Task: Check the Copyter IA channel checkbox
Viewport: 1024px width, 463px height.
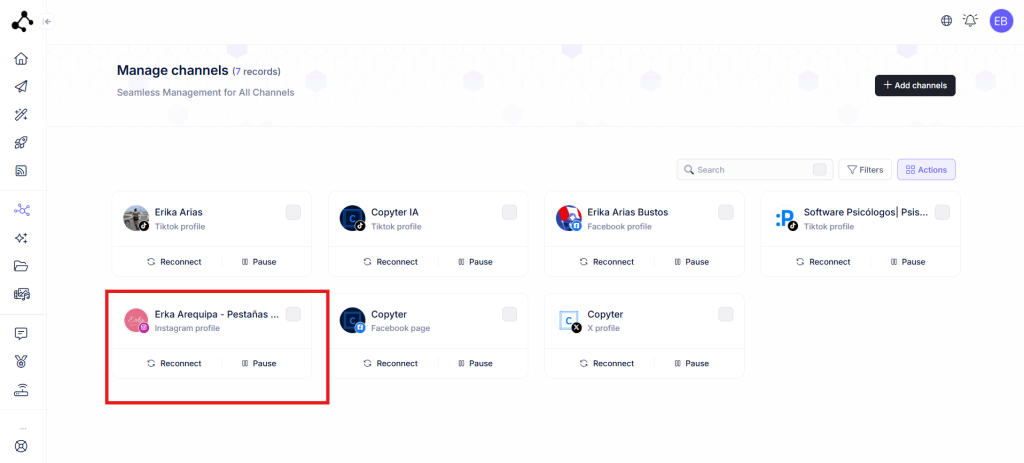Action: pyautogui.click(x=509, y=212)
